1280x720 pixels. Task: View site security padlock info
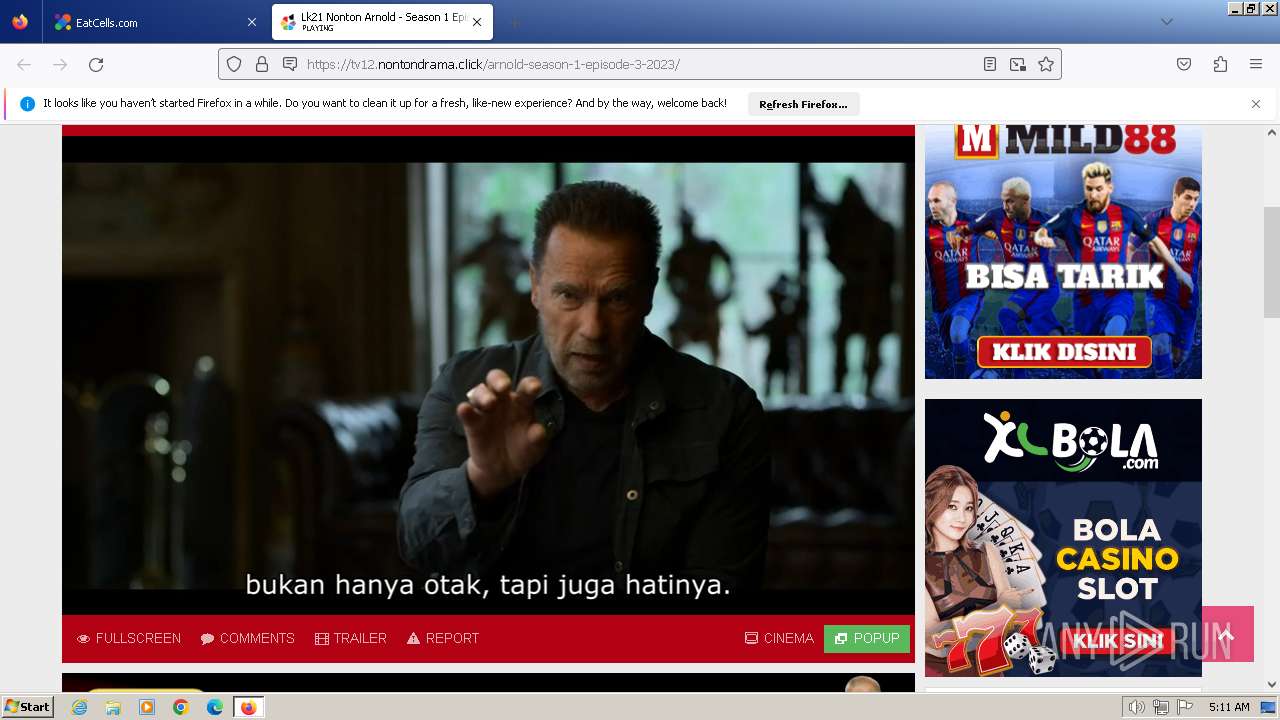[x=262, y=64]
